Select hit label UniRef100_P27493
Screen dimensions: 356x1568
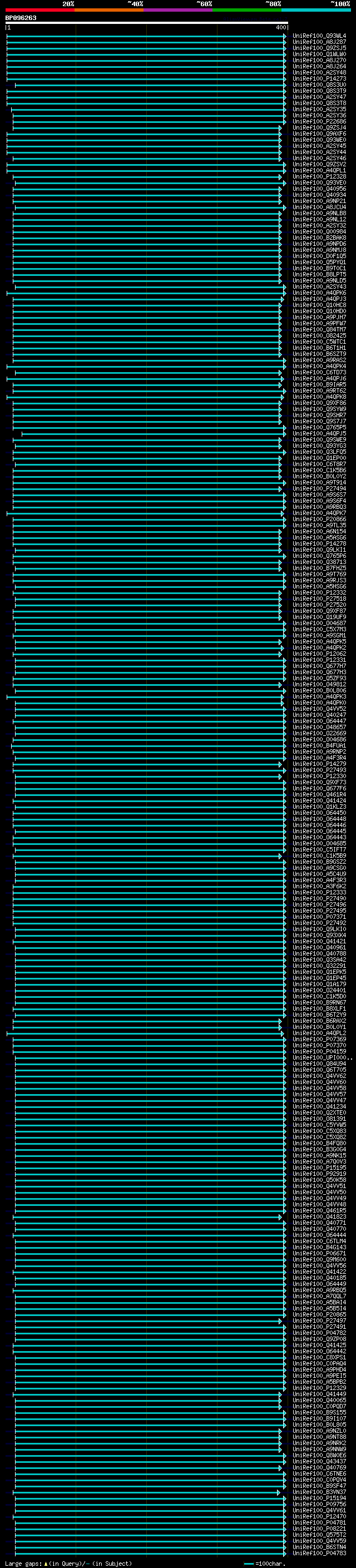click(x=319, y=770)
